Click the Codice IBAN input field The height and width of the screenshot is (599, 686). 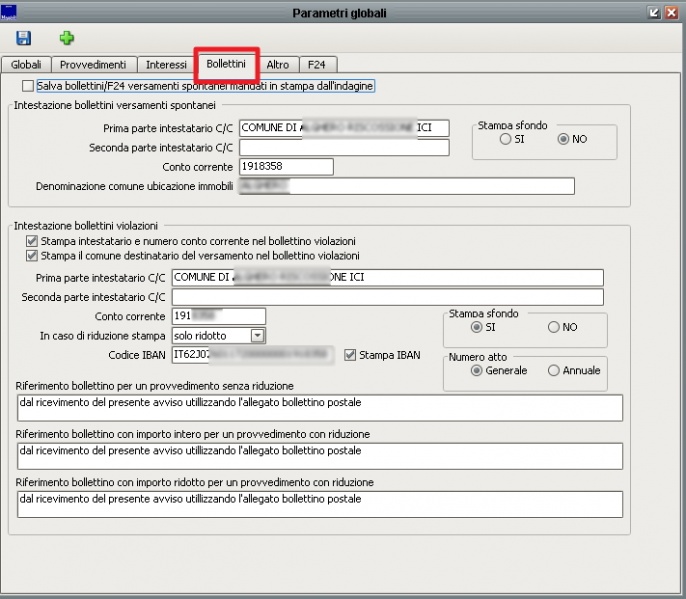[x=254, y=354]
